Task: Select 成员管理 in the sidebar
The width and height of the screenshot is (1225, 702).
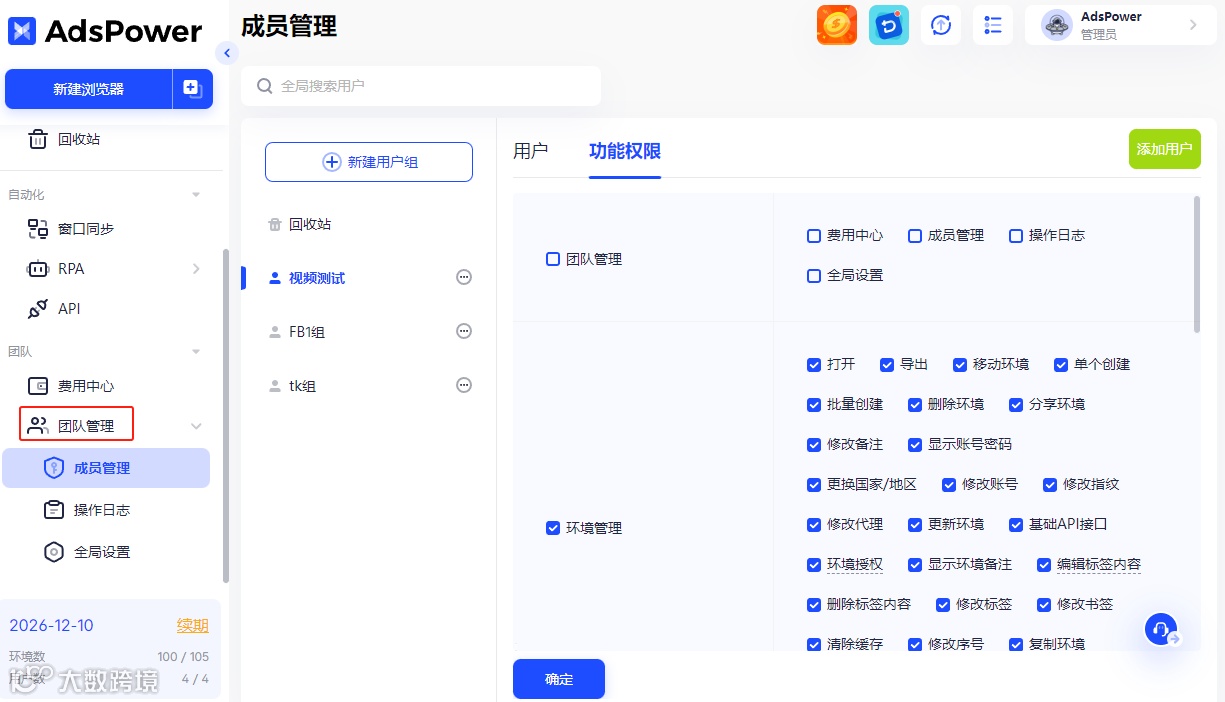Action: point(106,468)
